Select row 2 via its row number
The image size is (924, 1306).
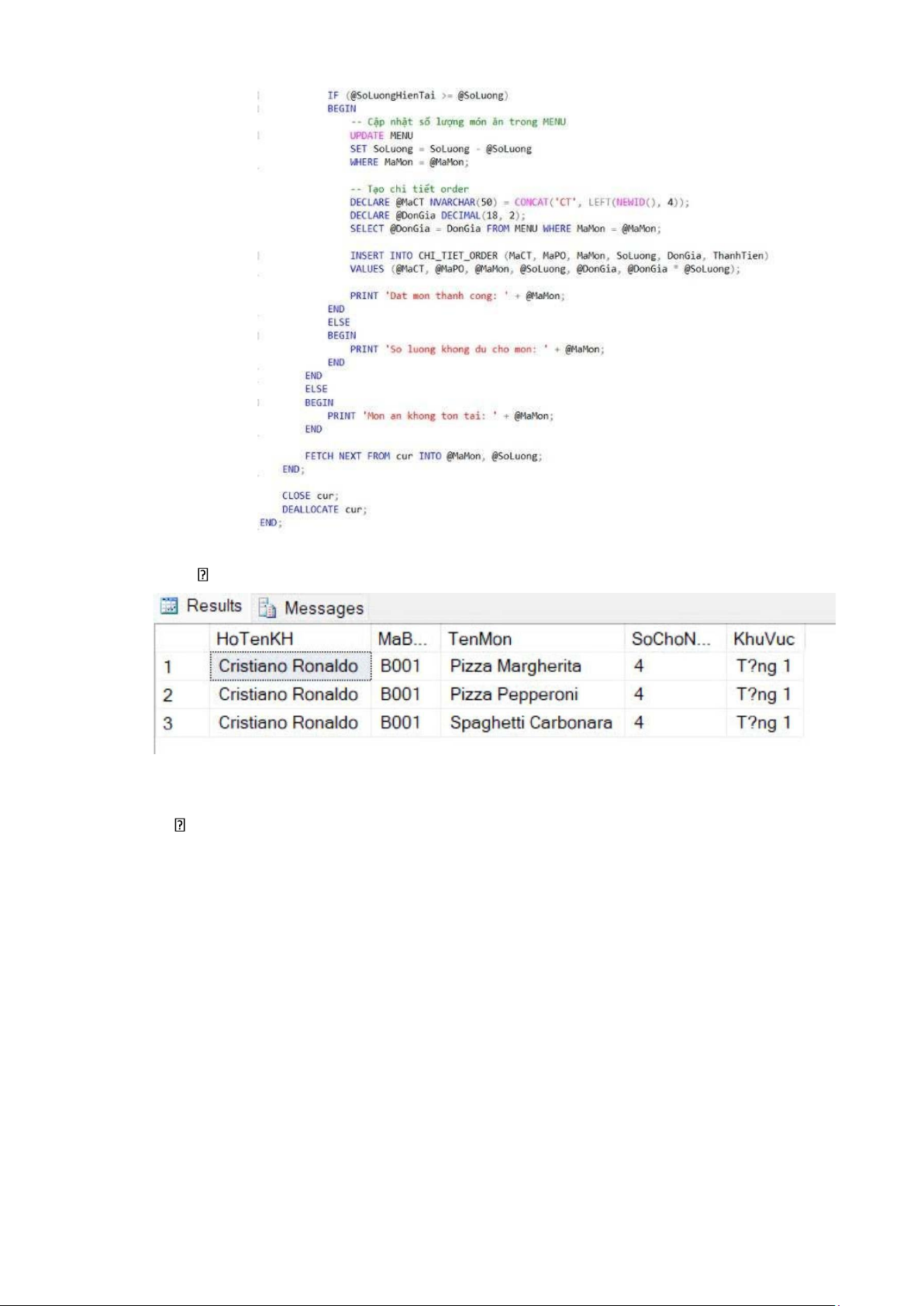168,694
